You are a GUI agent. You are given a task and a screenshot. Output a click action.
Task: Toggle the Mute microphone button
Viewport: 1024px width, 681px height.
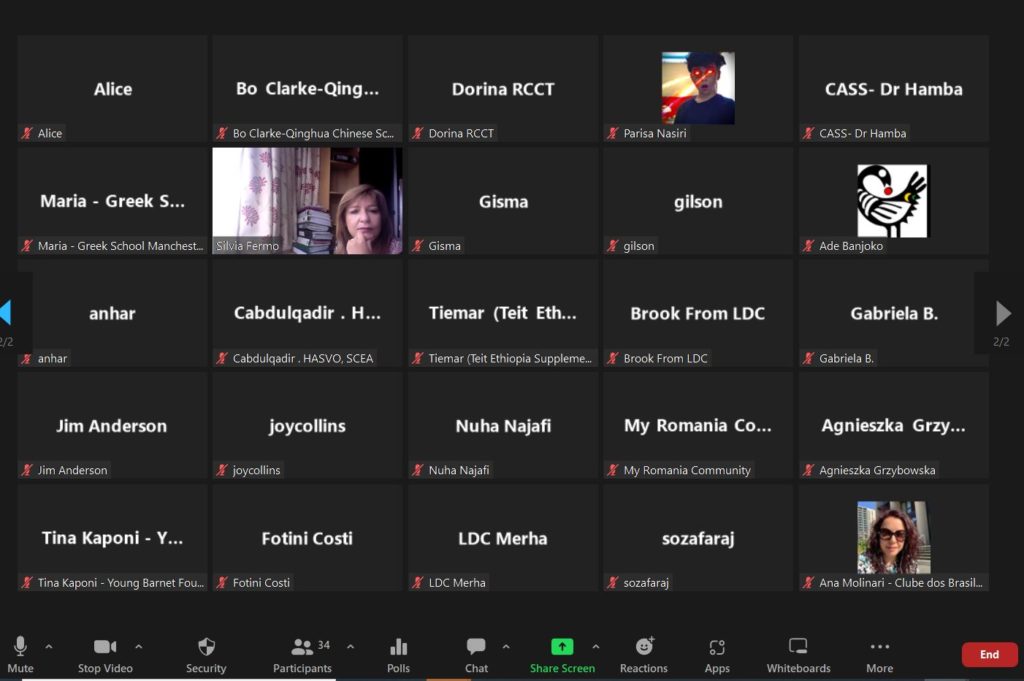point(20,655)
